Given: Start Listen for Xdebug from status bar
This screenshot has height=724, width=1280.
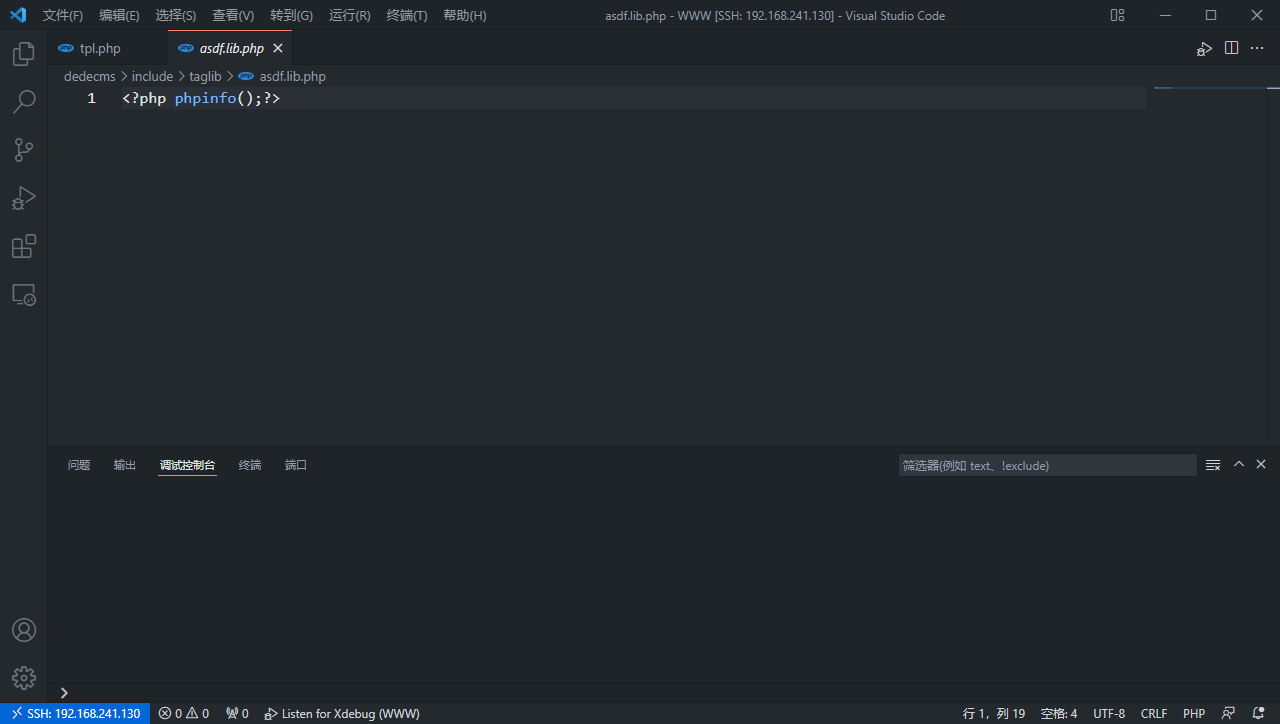Looking at the screenshot, I should [342, 713].
